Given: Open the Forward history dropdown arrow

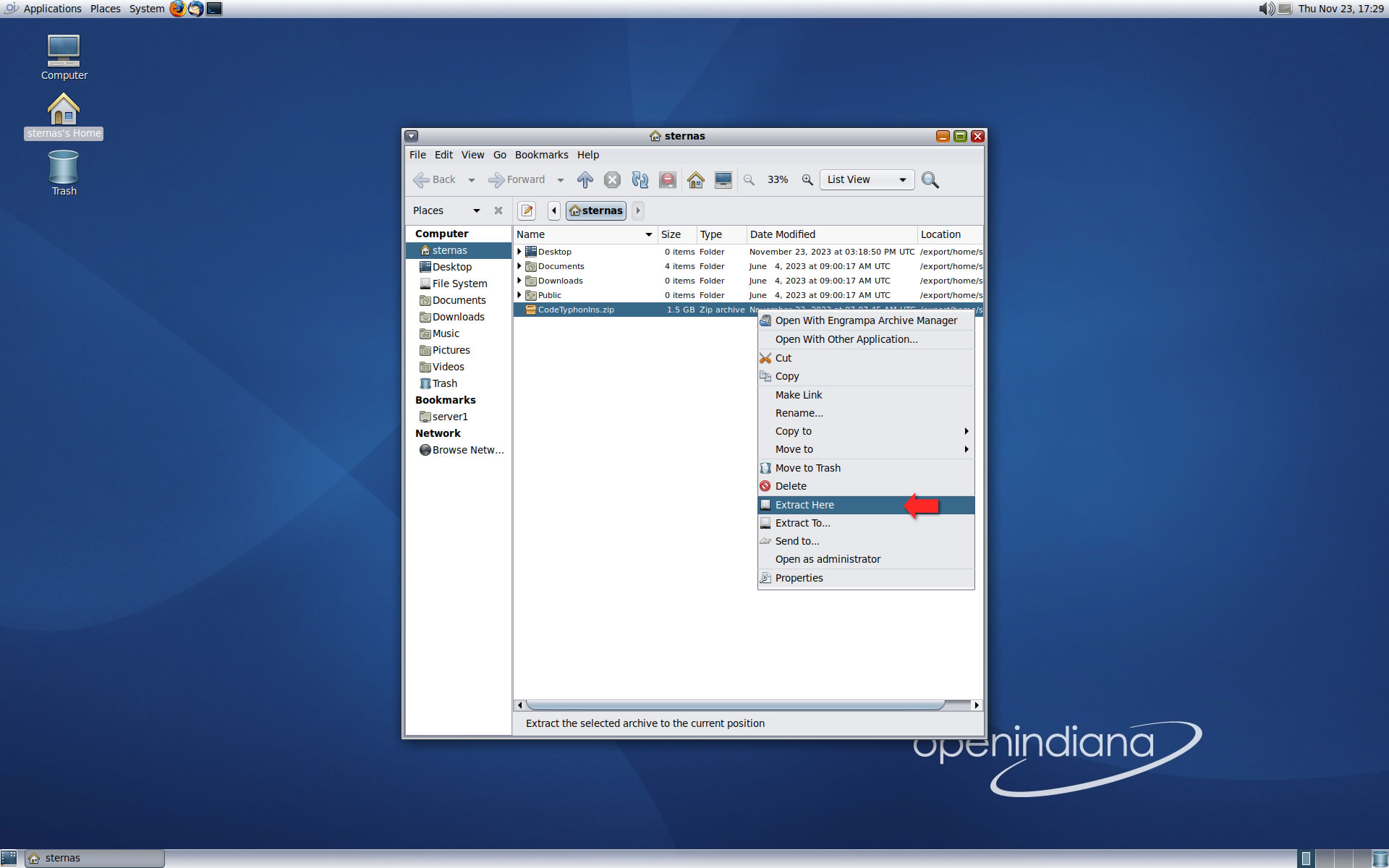Looking at the screenshot, I should coord(561,180).
